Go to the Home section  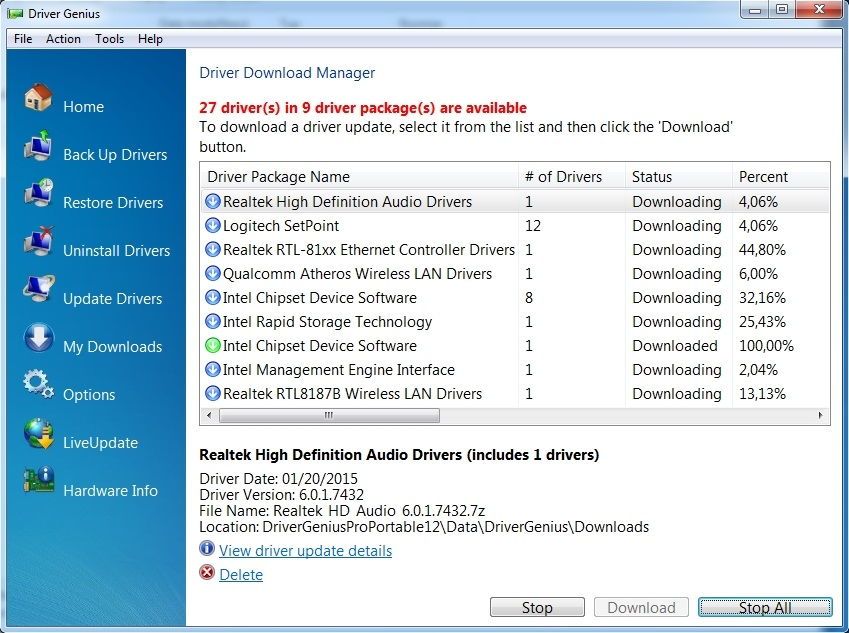83,107
